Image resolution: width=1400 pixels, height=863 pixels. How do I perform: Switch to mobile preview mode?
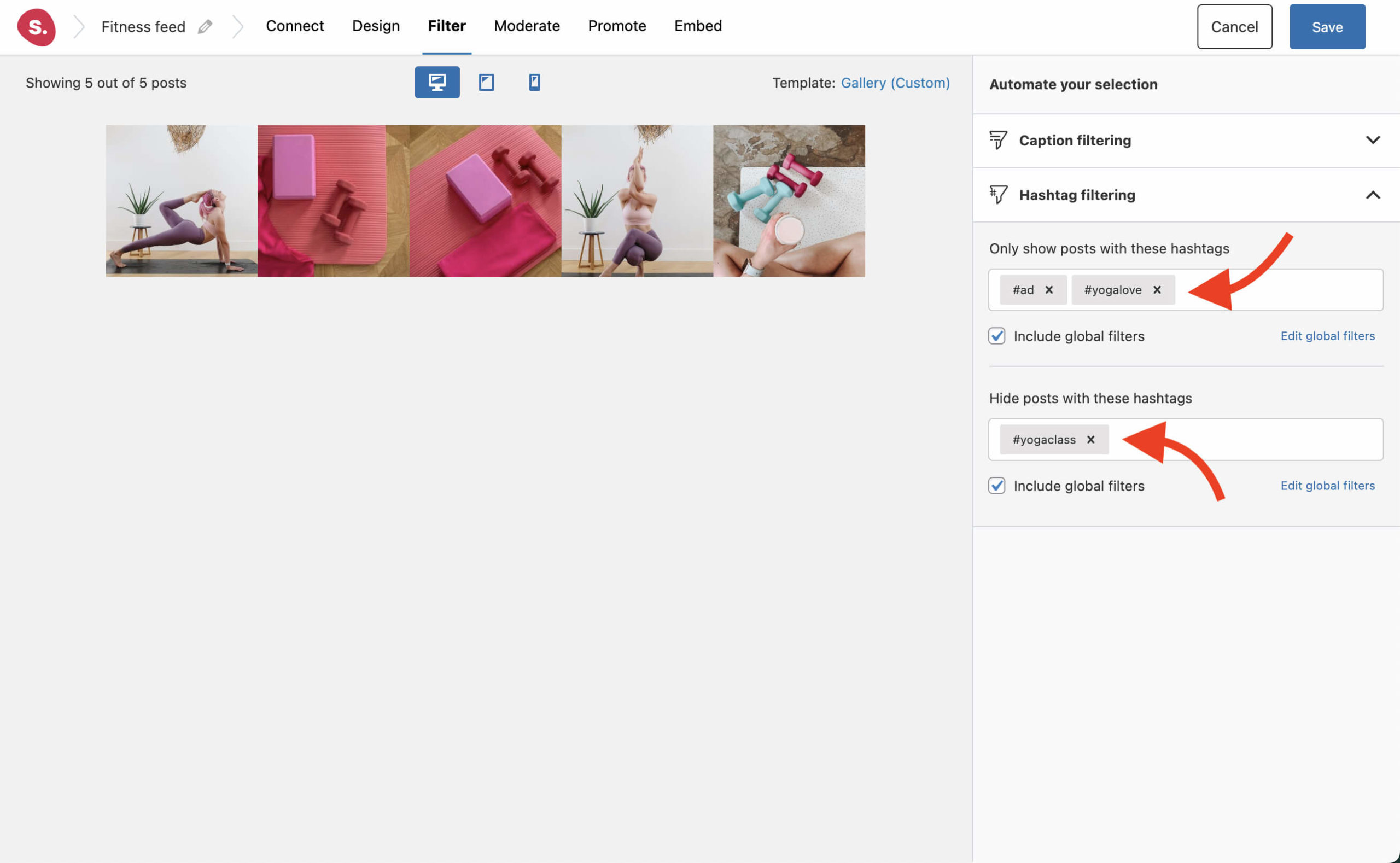[x=534, y=82]
